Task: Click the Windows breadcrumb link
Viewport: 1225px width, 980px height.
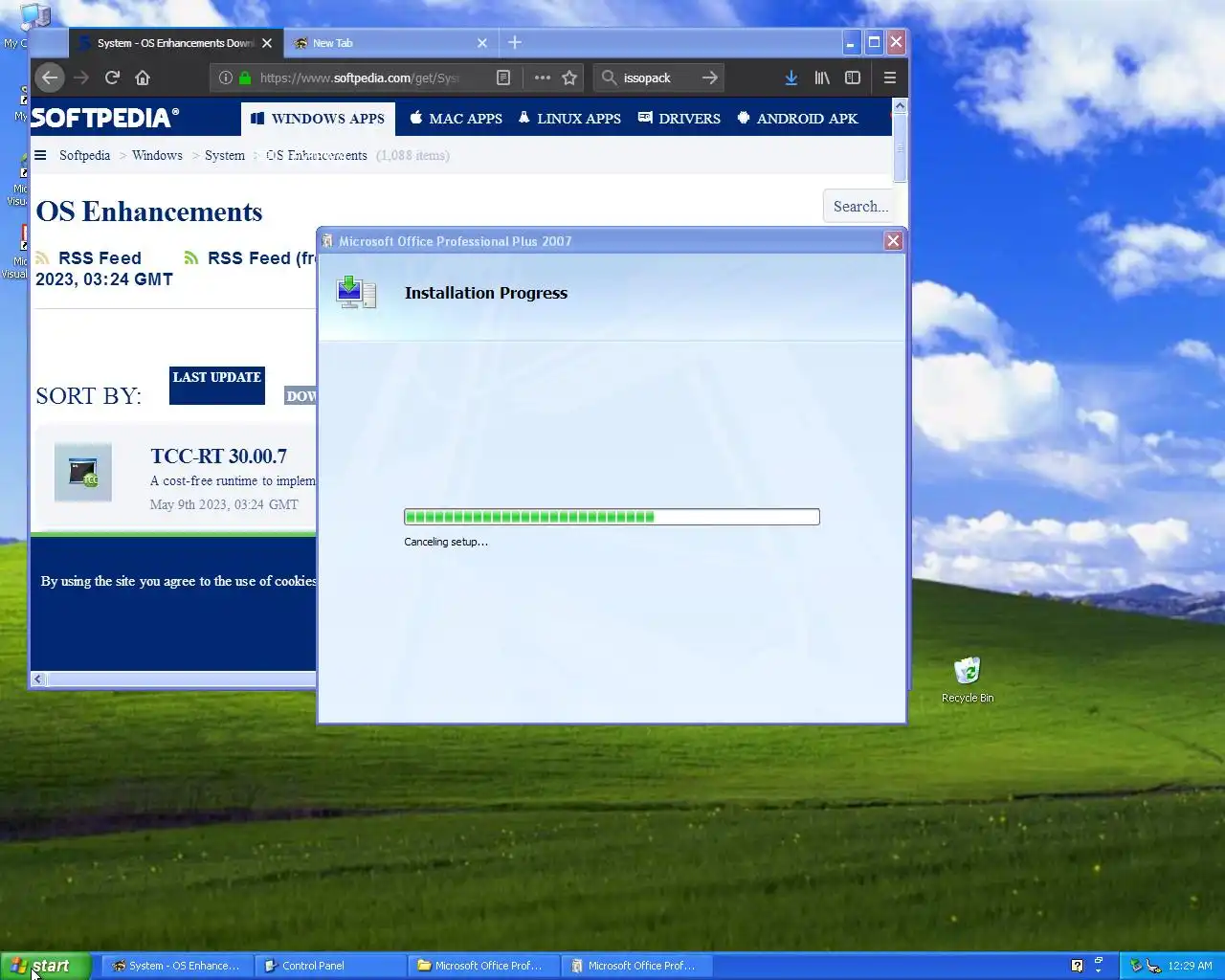Action: 157,155
